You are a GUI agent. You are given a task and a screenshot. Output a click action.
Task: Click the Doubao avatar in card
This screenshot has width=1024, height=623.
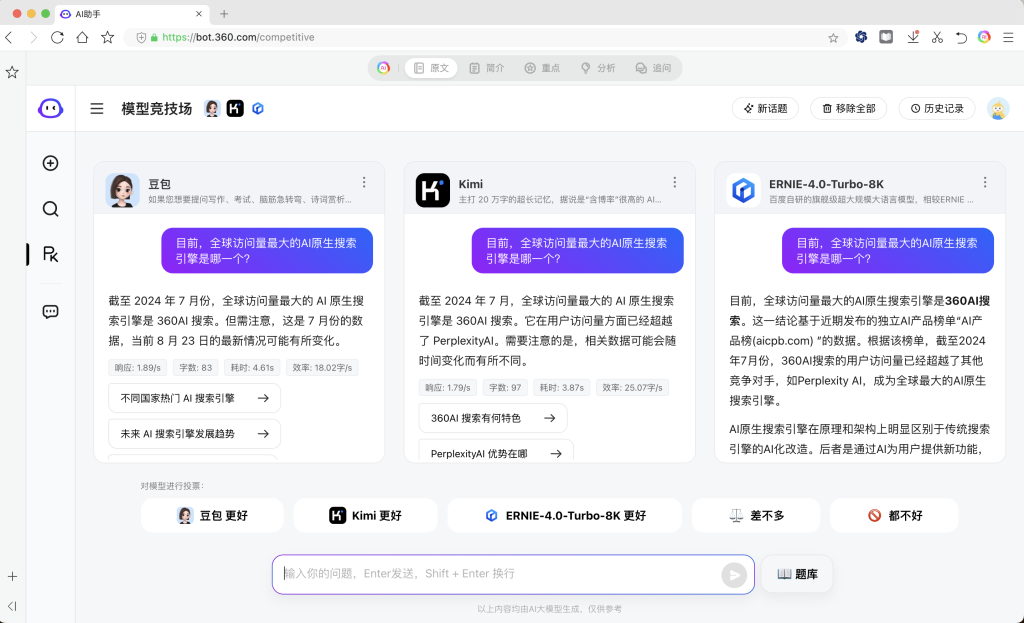click(x=122, y=190)
